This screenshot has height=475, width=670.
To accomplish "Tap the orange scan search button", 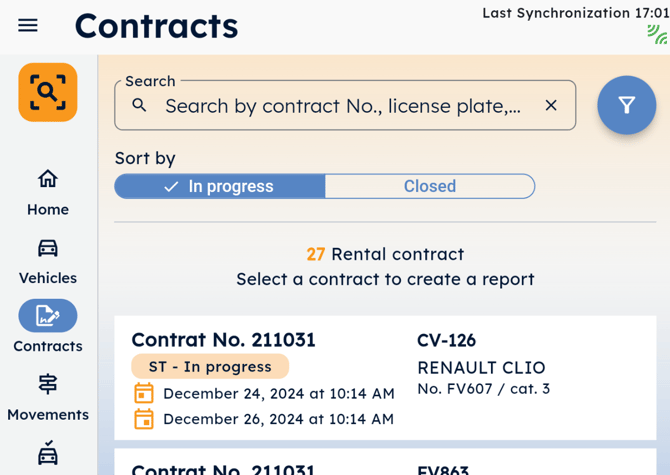I will (x=47, y=93).
